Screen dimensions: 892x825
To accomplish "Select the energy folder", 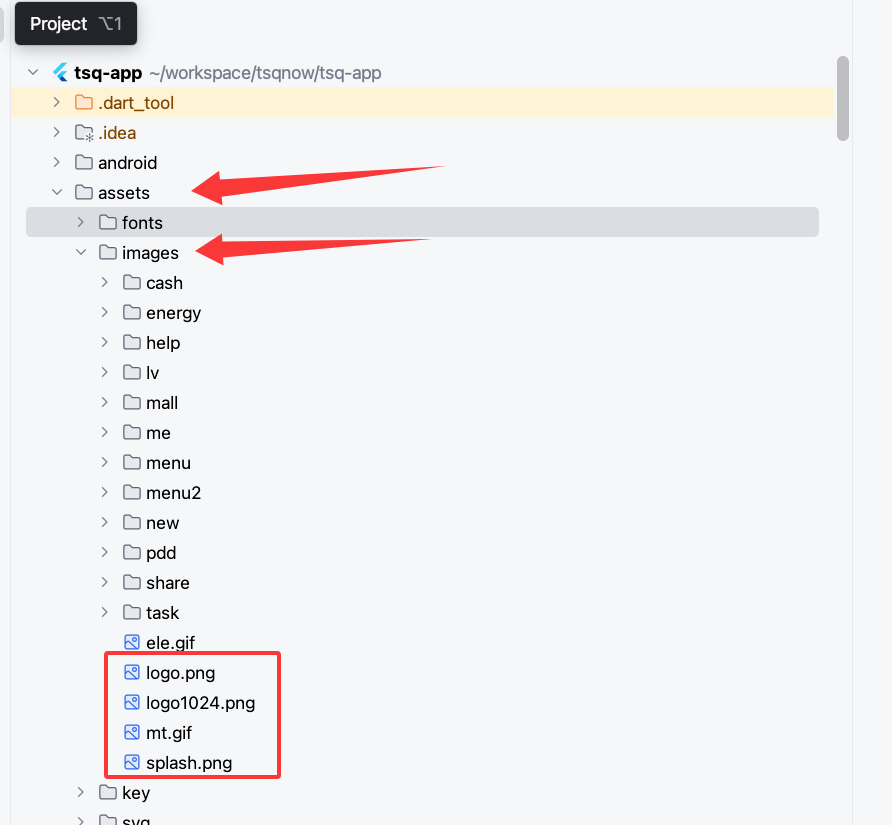I will click(x=173, y=313).
